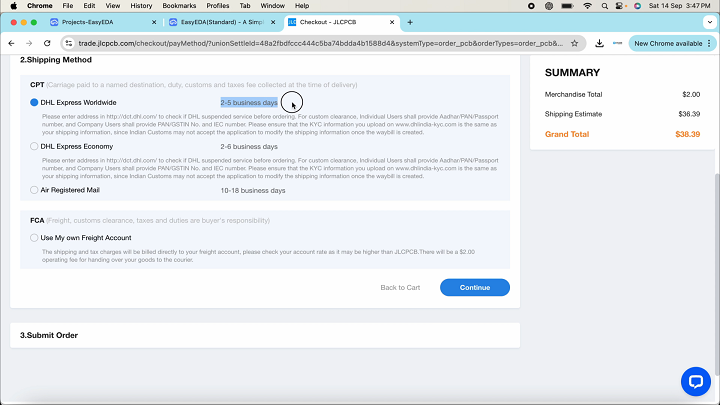Click Shipping Estimate amount $36.39
This screenshot has width=720, height=405.
point(689,114)
